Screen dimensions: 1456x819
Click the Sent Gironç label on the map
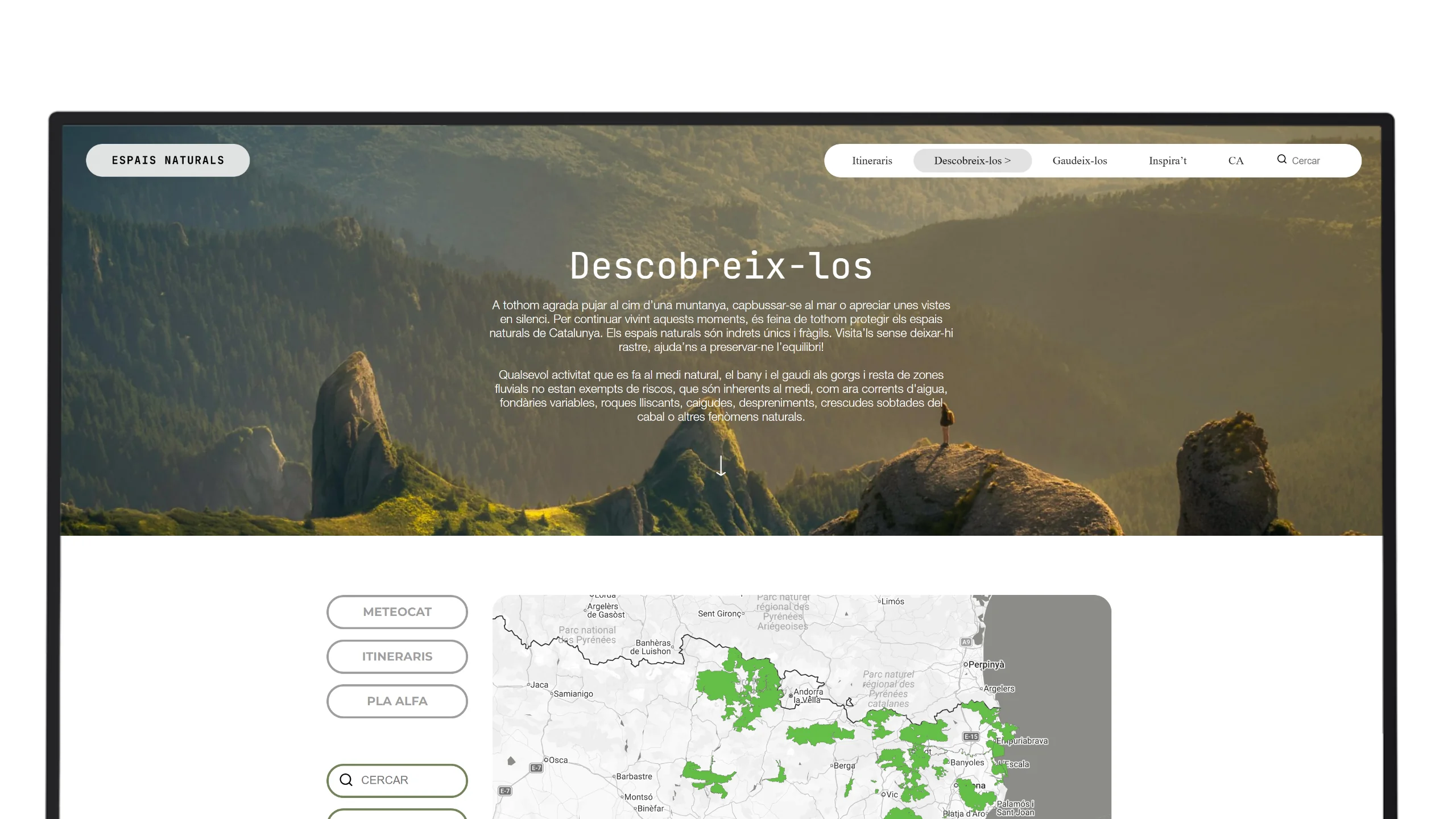click(719, 614)
